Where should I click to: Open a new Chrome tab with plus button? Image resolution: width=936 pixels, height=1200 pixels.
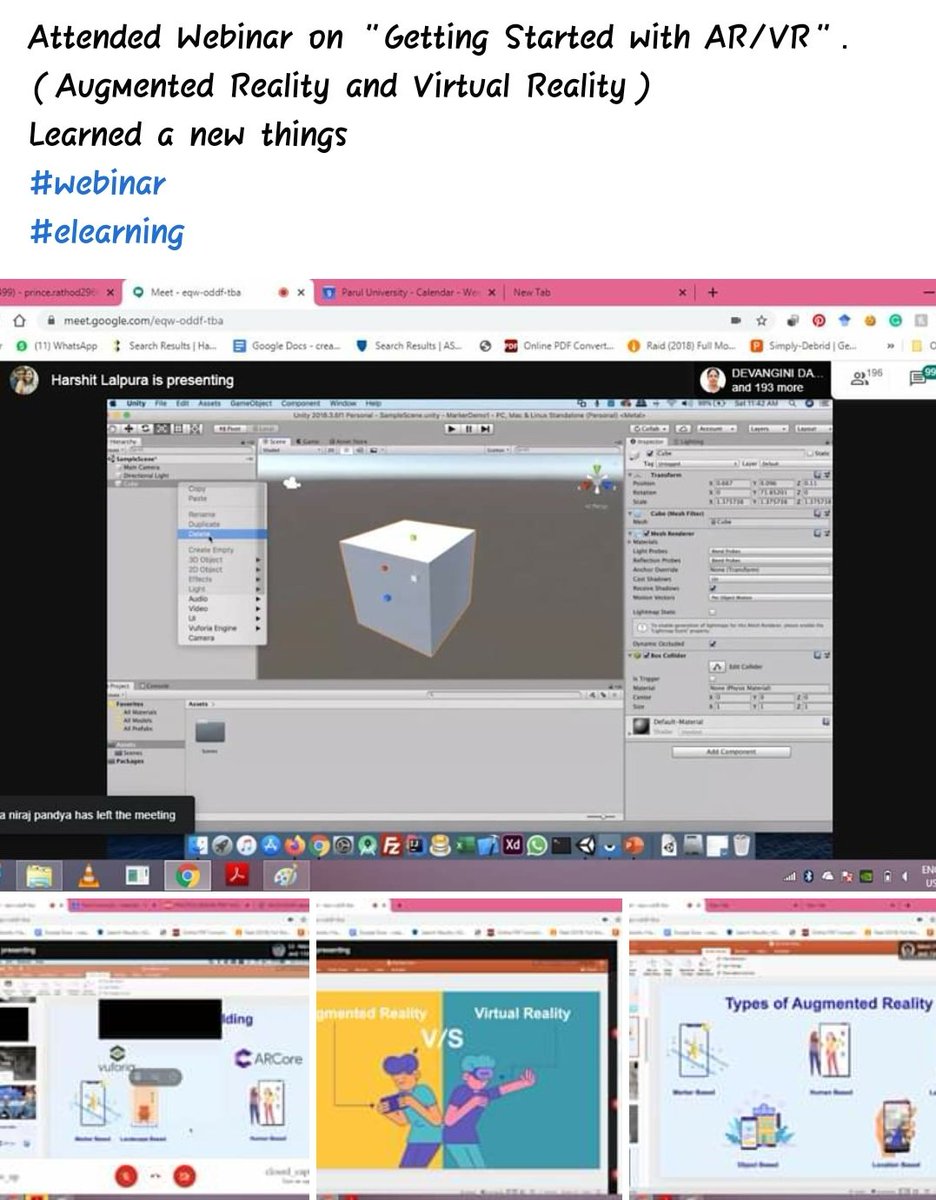coord(713,293)
